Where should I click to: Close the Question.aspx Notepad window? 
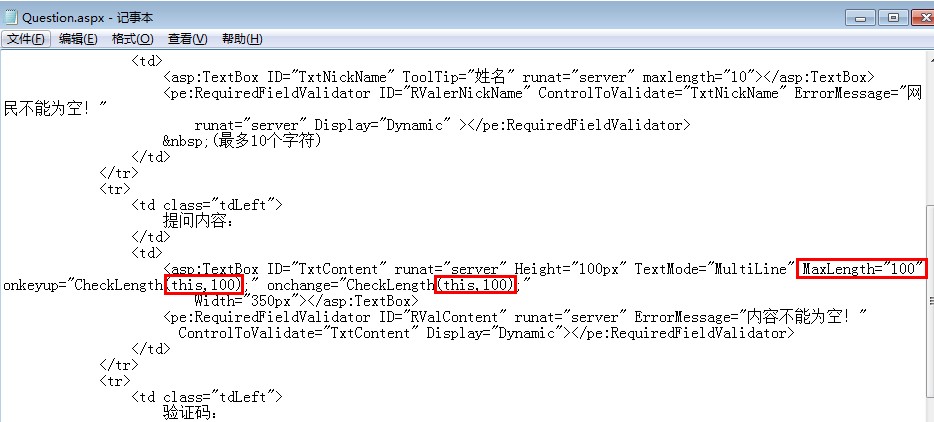tap(922, 18)
